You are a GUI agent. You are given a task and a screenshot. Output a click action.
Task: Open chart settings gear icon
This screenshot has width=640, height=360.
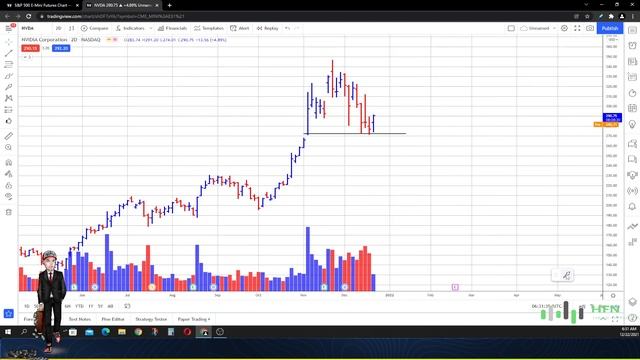(x=564, y=28)
